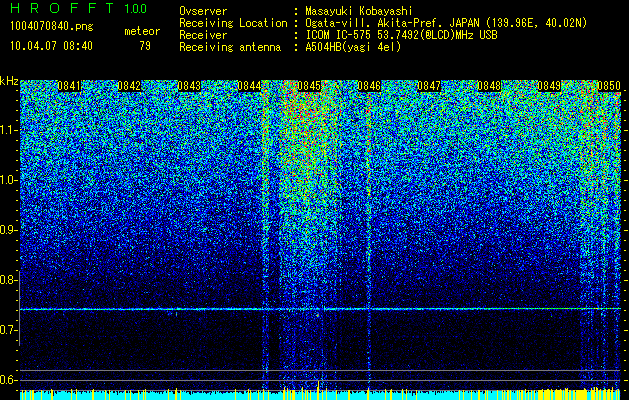Click the 0844 time marker
629x400 pixels.
point(249,86)
